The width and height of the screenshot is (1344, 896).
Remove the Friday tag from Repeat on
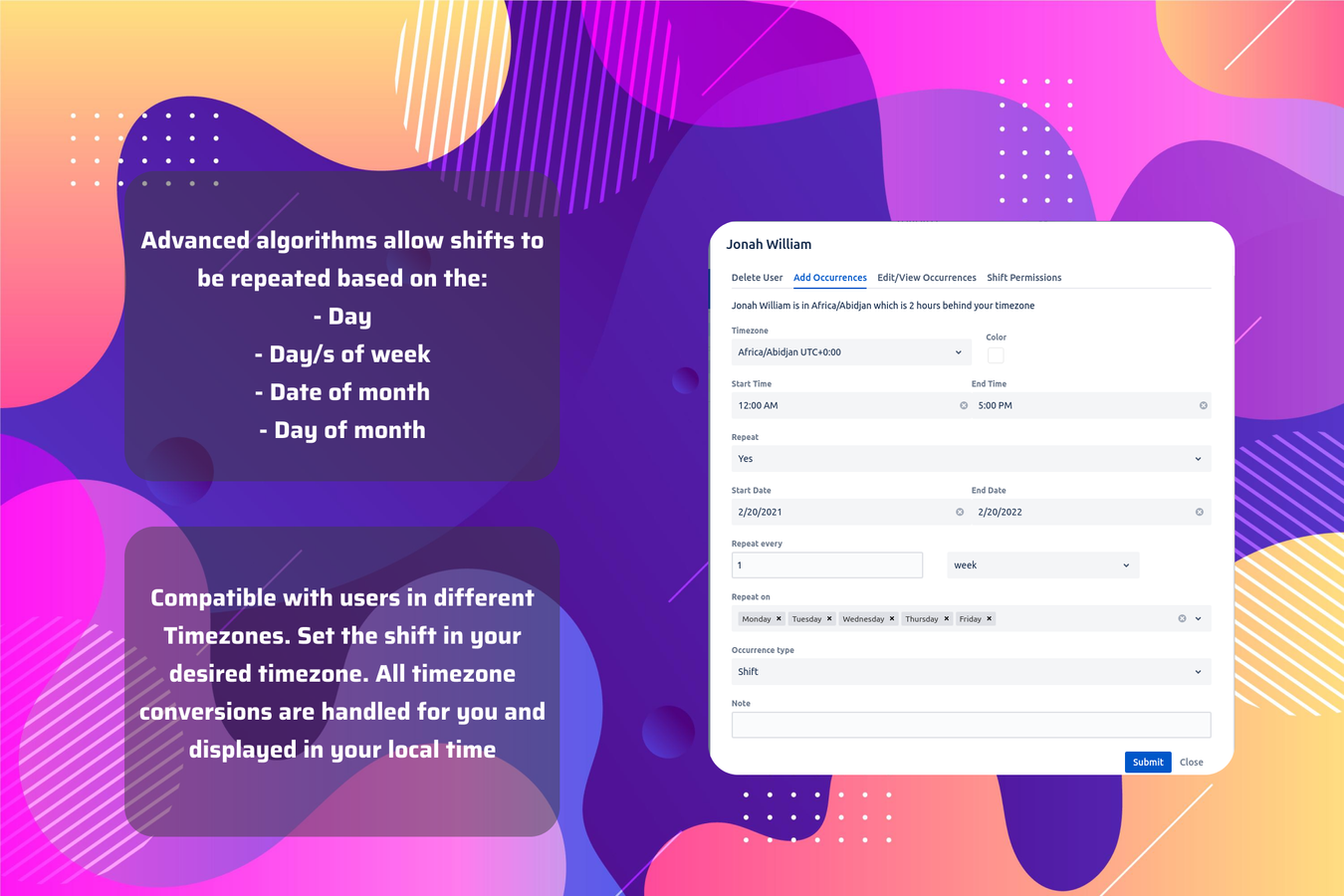coord(989,618)
